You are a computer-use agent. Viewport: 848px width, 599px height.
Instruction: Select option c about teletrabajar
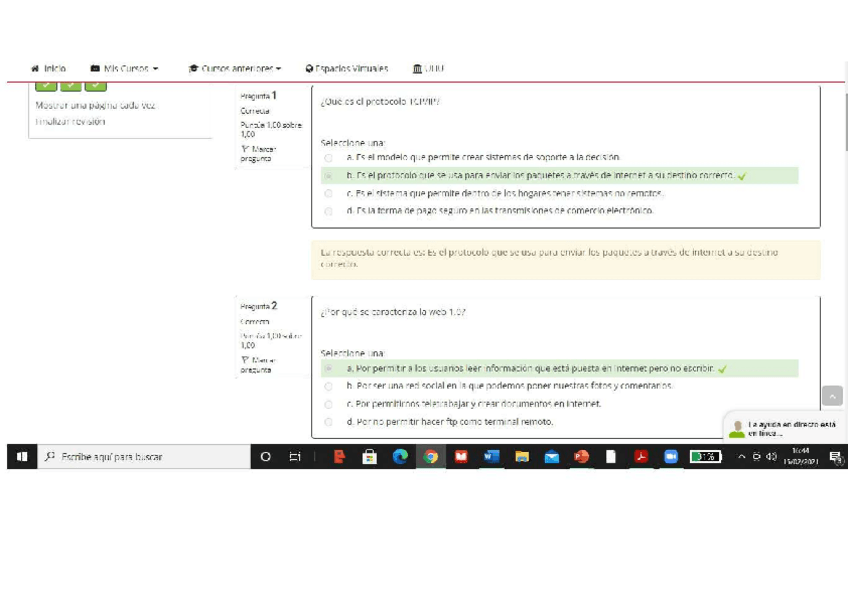click(328, 404)
